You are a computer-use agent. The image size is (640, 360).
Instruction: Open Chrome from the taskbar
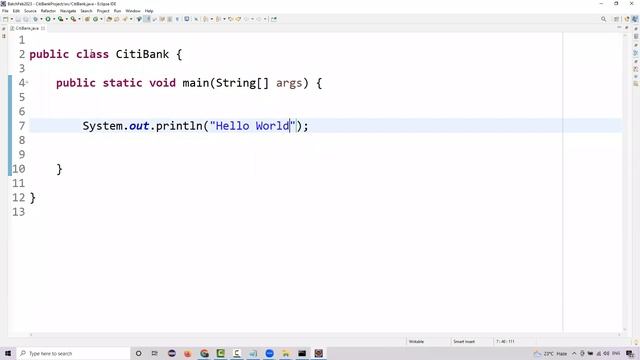click(204, 353)
